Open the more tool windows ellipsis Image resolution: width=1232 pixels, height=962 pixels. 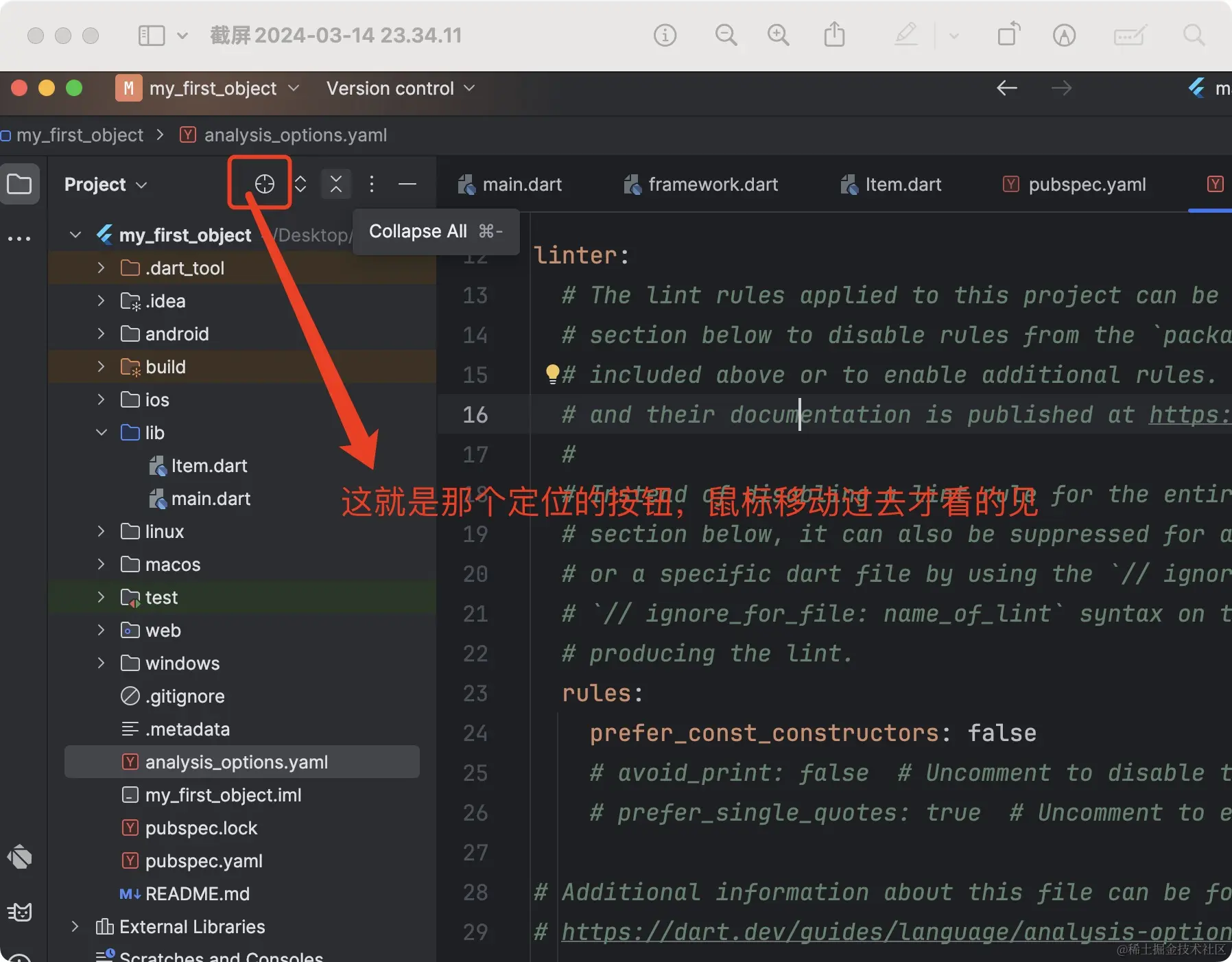point(19,239)
